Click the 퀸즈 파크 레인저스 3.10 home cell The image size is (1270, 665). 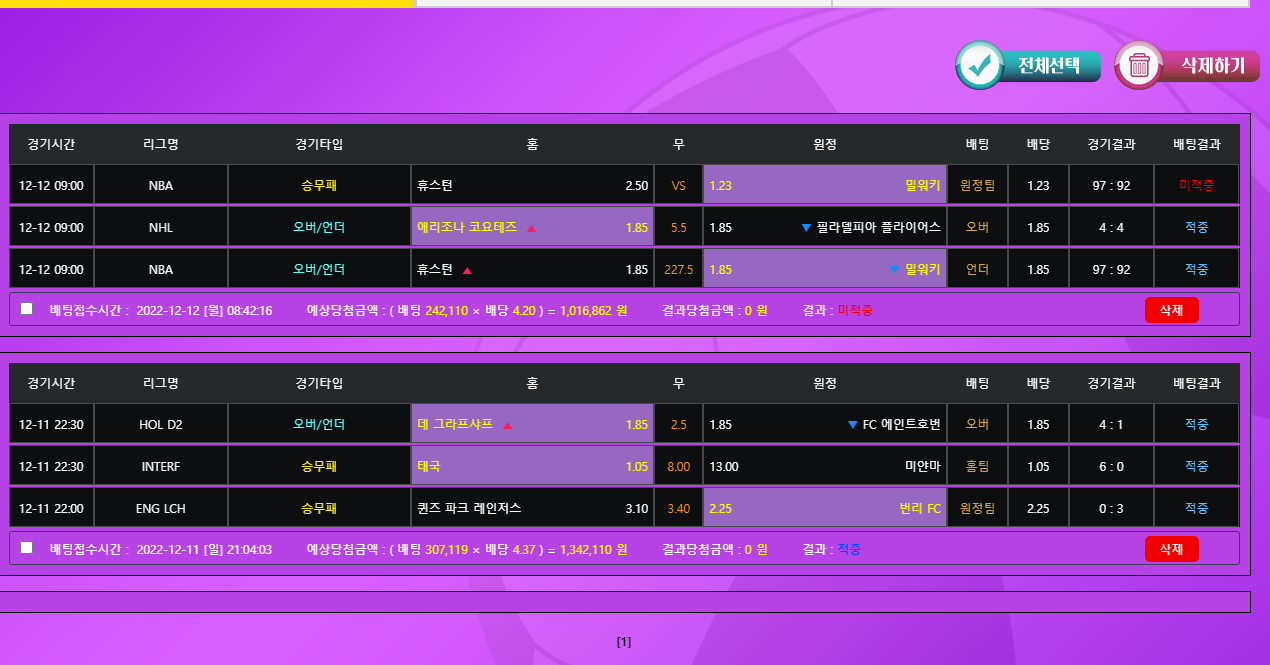click(x=532, y=508)
